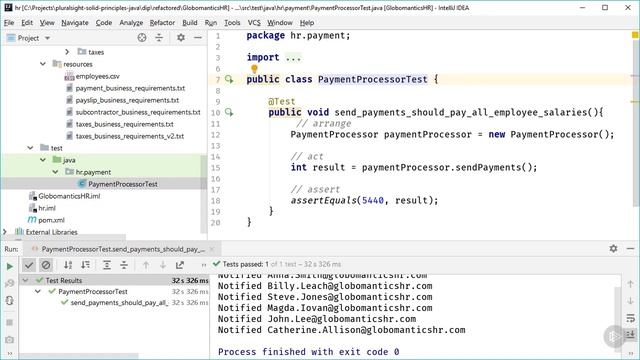Click scroll to end icon in console
The image size is (640, 360).
[x=631, y=335]
